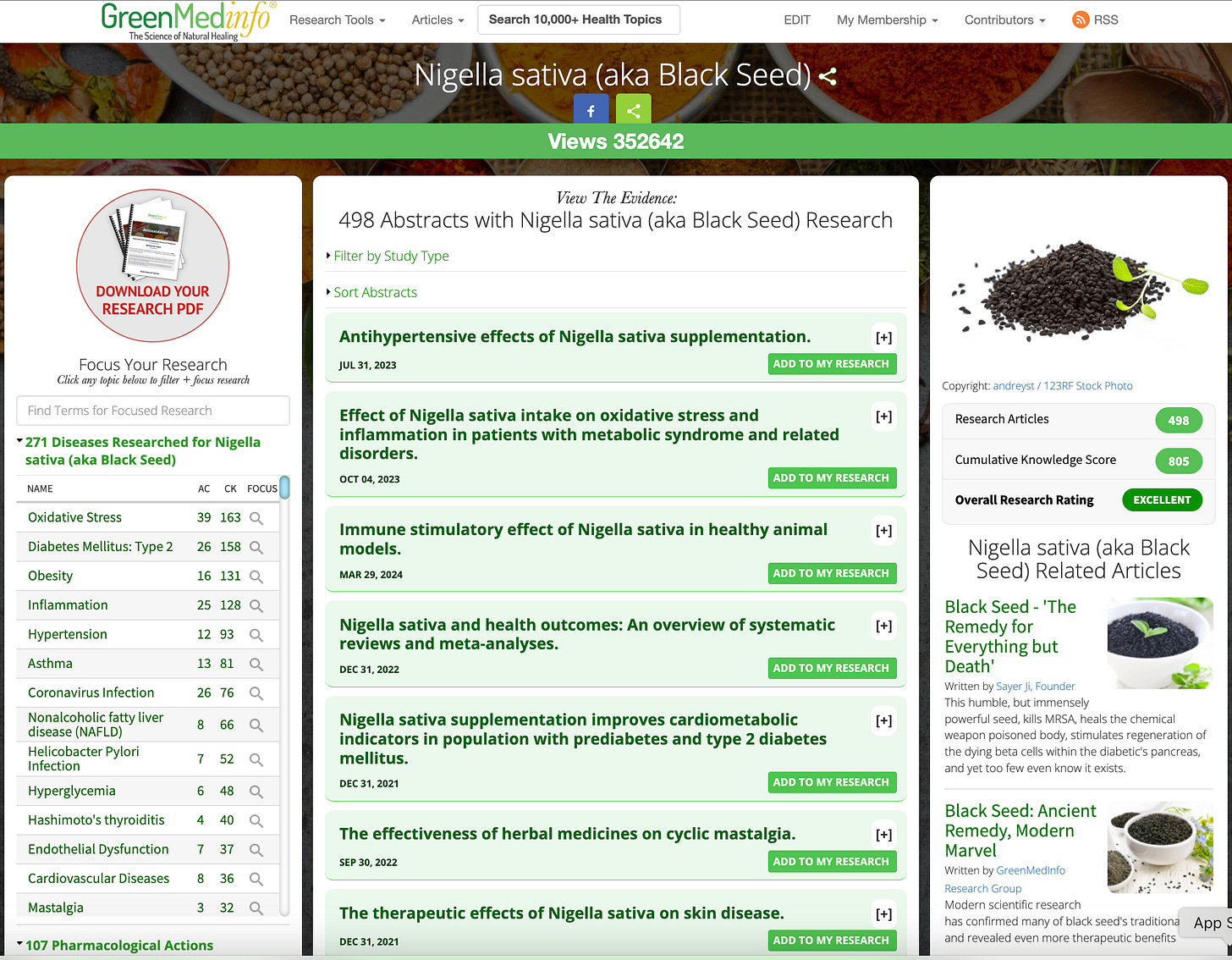Click magnifier icon in Hyperglycemia row
Image resolution: width=1232 pixels, height=960 pixels.
[x=256, y=792]
